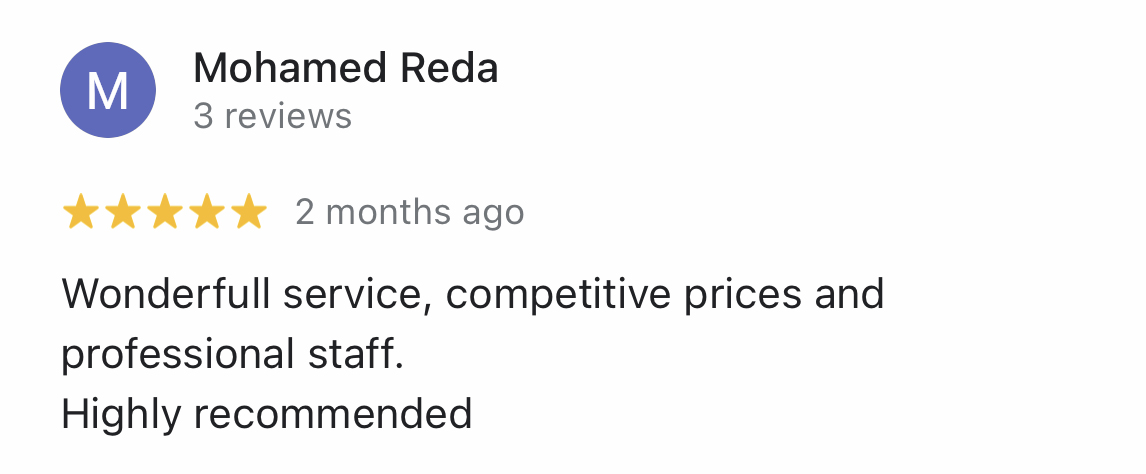Click the third yellow star
1146x474 pixels.
pyautogui.click(x=165, y=212)
